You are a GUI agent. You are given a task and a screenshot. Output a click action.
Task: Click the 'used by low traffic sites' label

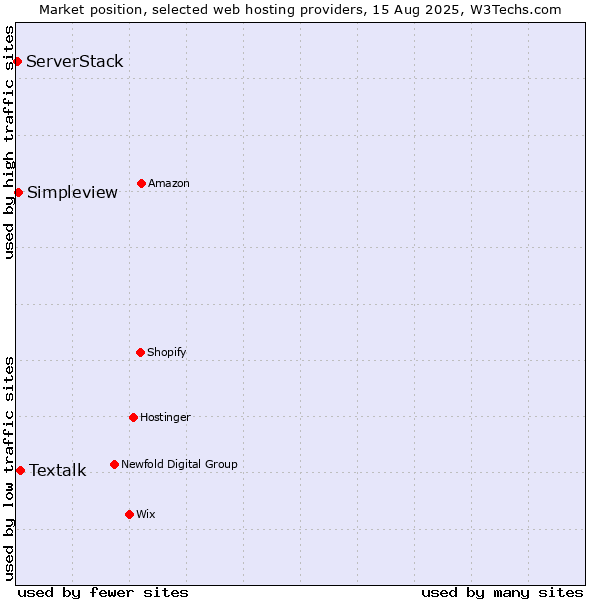coord(8,469)
